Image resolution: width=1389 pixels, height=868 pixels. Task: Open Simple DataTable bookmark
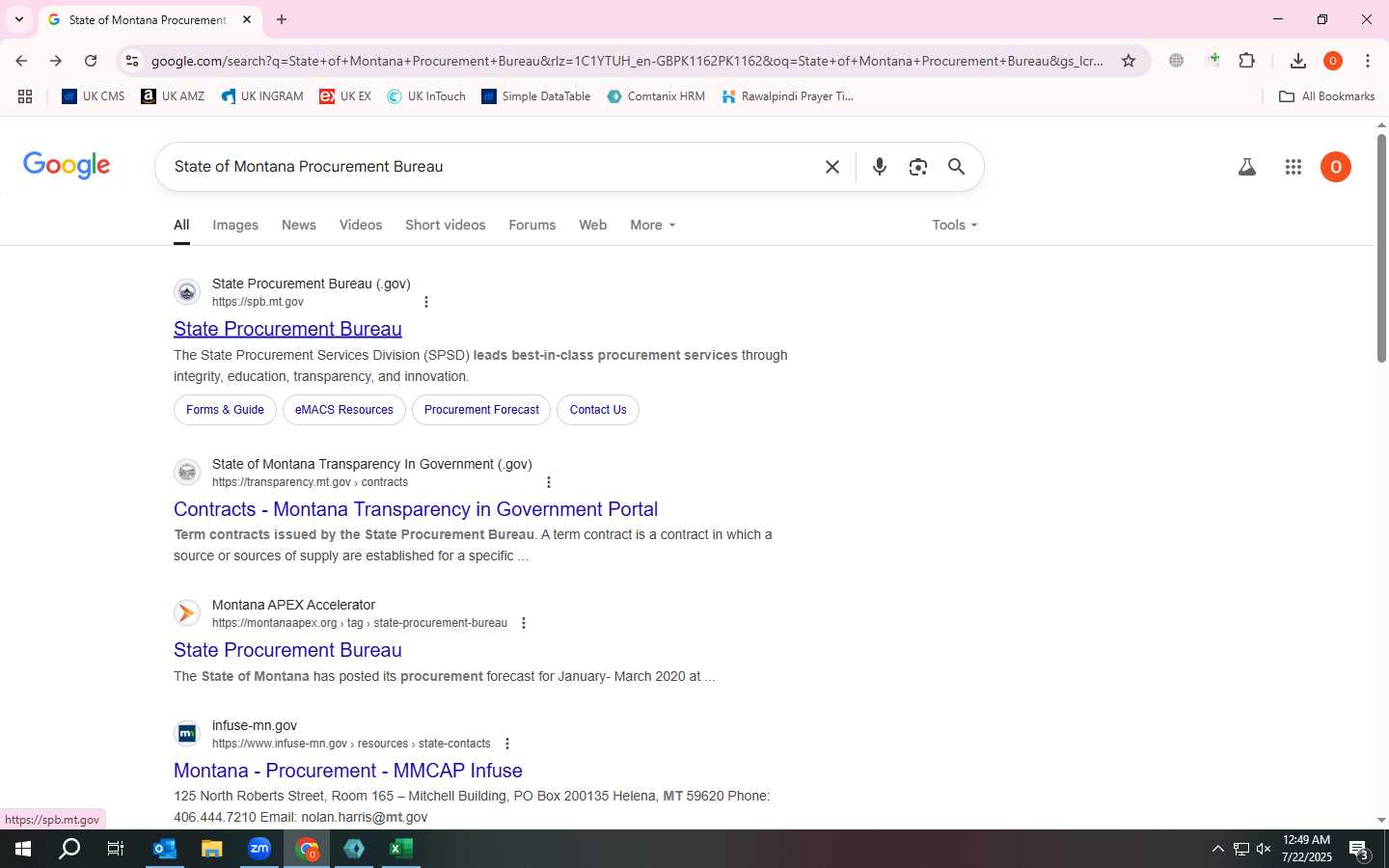pyautogui.click(x=536, y=96)
